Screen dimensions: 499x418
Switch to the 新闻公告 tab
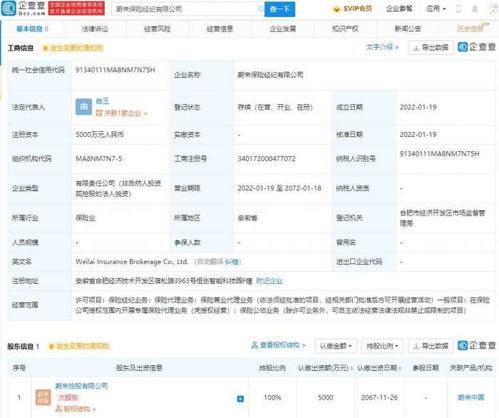click(x=408, y=29)
